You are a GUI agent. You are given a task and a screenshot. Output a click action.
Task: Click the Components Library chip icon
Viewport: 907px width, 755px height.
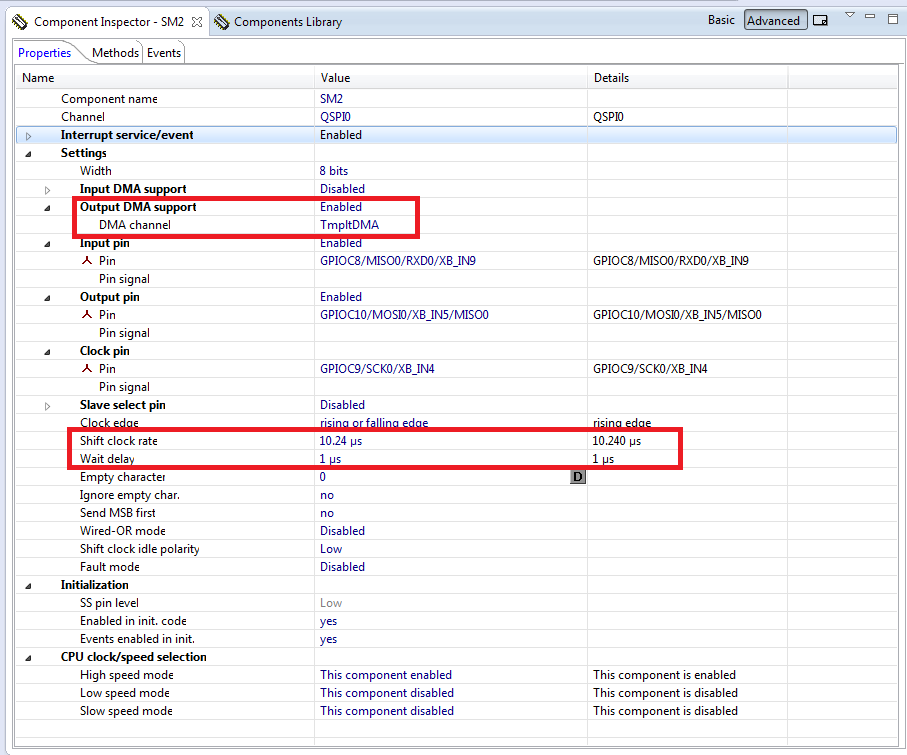[222, 20]
